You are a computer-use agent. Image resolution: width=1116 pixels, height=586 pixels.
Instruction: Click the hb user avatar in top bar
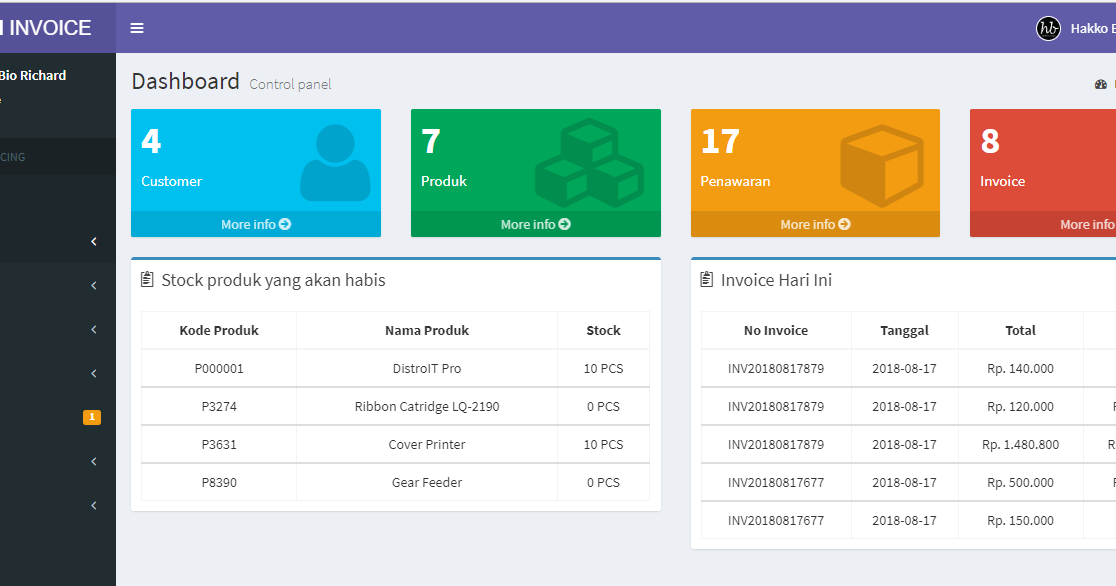(1048, 28)
